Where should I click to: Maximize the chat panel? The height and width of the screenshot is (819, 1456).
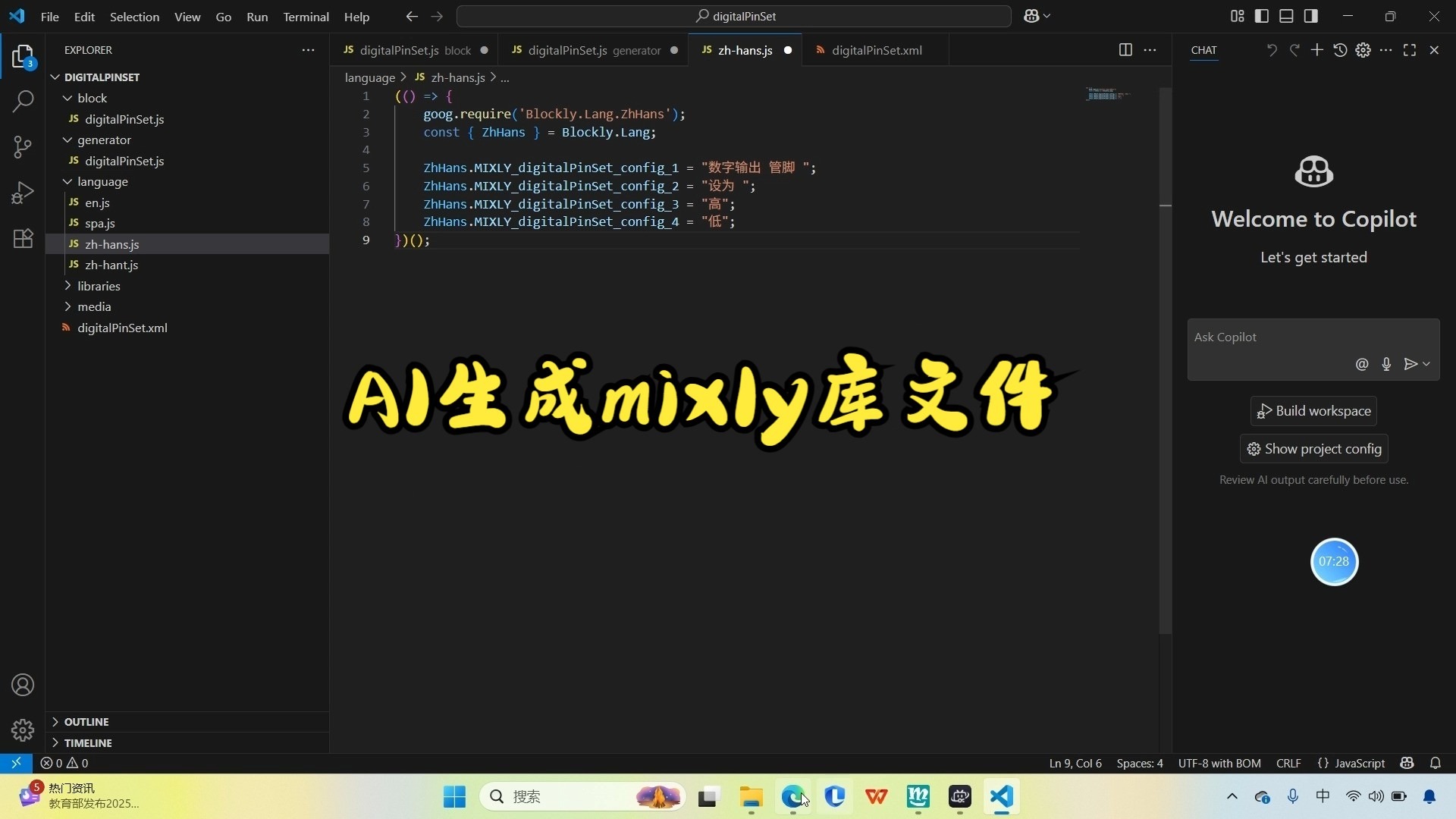click(1410, 50)
